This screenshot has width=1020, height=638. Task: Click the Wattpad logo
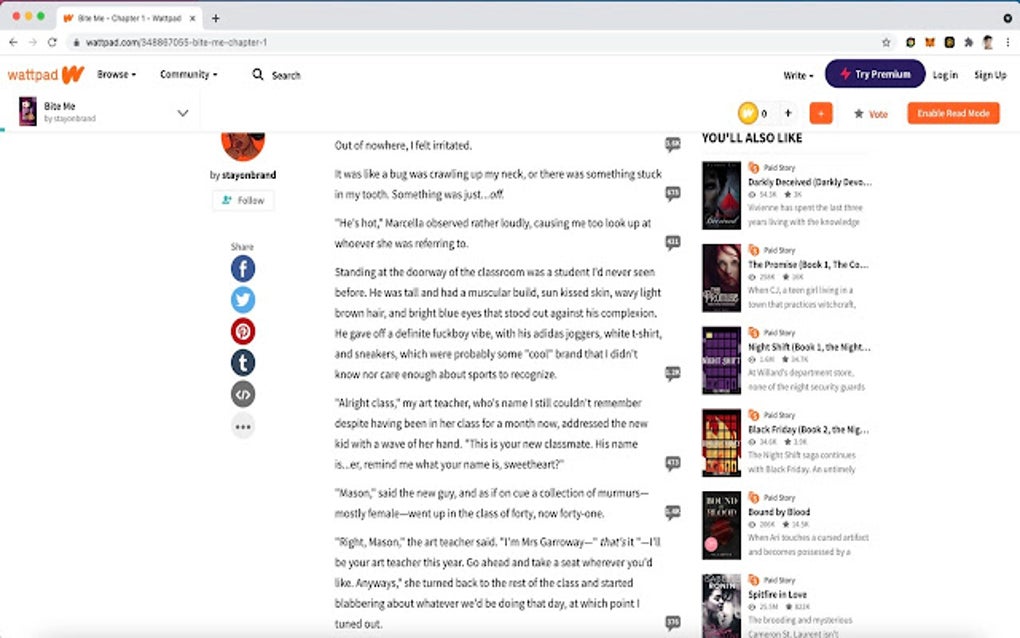coord(46,75)
